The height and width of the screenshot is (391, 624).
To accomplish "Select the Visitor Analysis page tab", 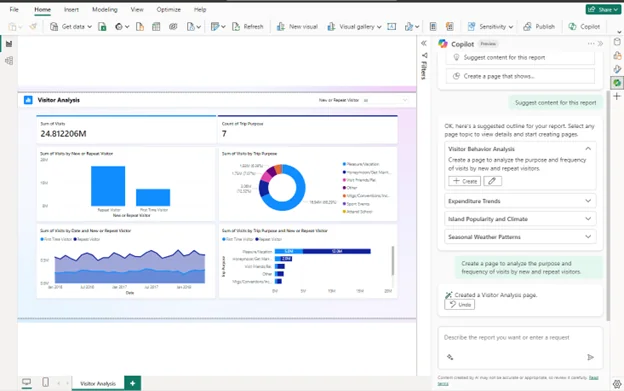I will 98,383.
